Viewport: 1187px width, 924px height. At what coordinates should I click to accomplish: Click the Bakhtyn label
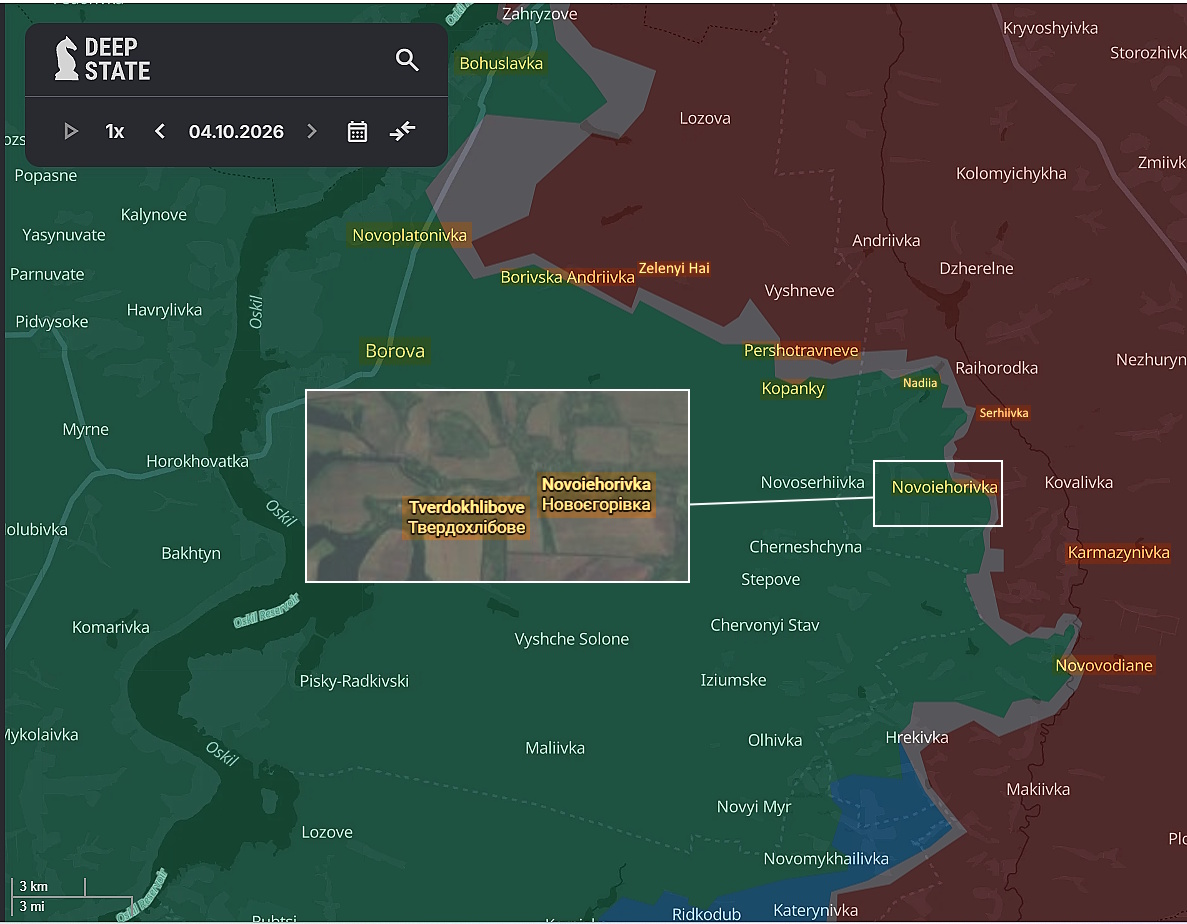[x=191, y=554]
